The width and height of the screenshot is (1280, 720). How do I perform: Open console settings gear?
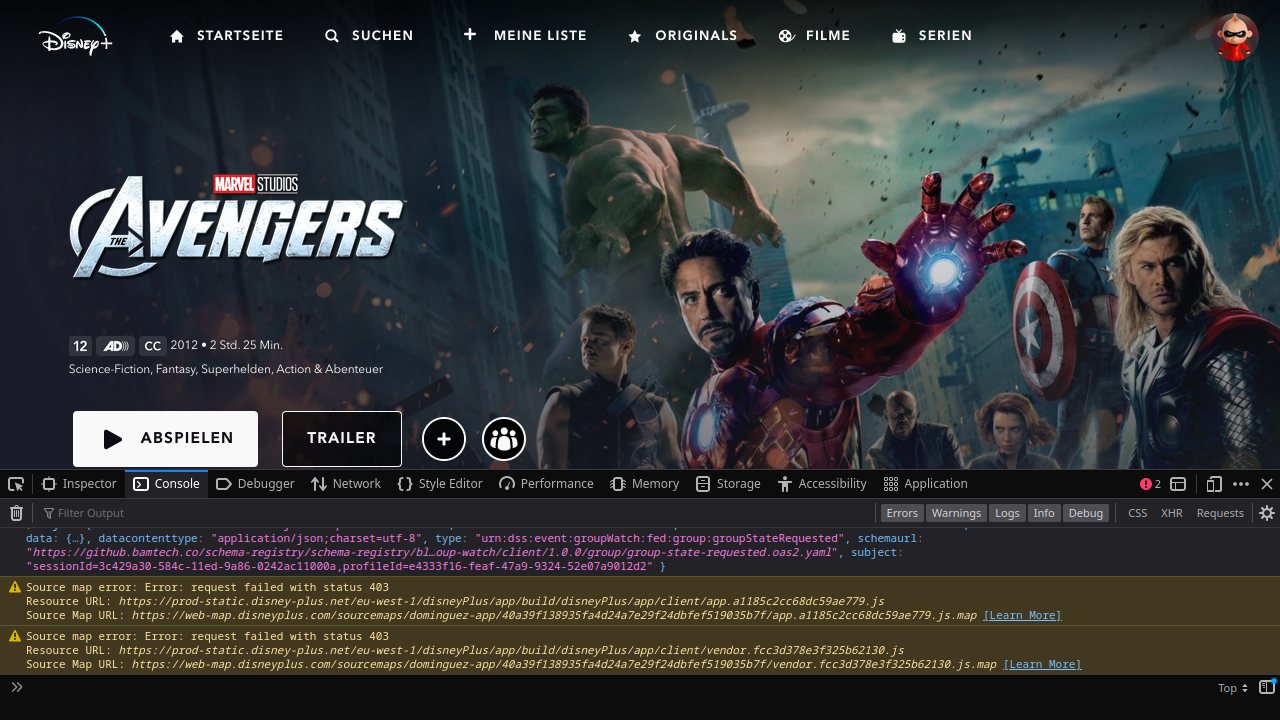(x=1267, y=513)
